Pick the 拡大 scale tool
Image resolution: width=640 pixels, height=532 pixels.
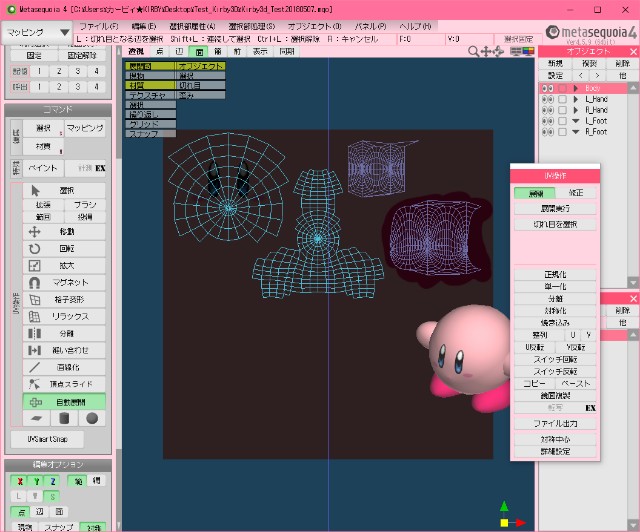point(64,266)
